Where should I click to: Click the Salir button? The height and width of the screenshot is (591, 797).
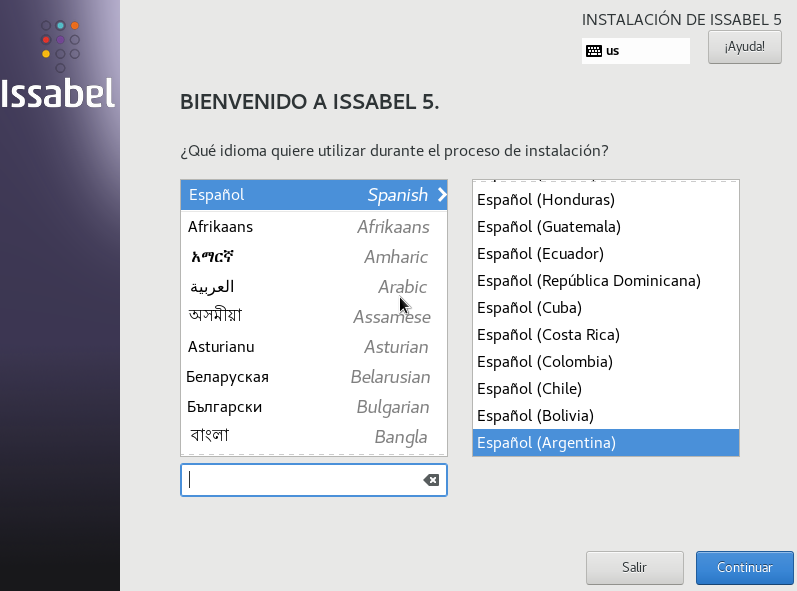634,567
